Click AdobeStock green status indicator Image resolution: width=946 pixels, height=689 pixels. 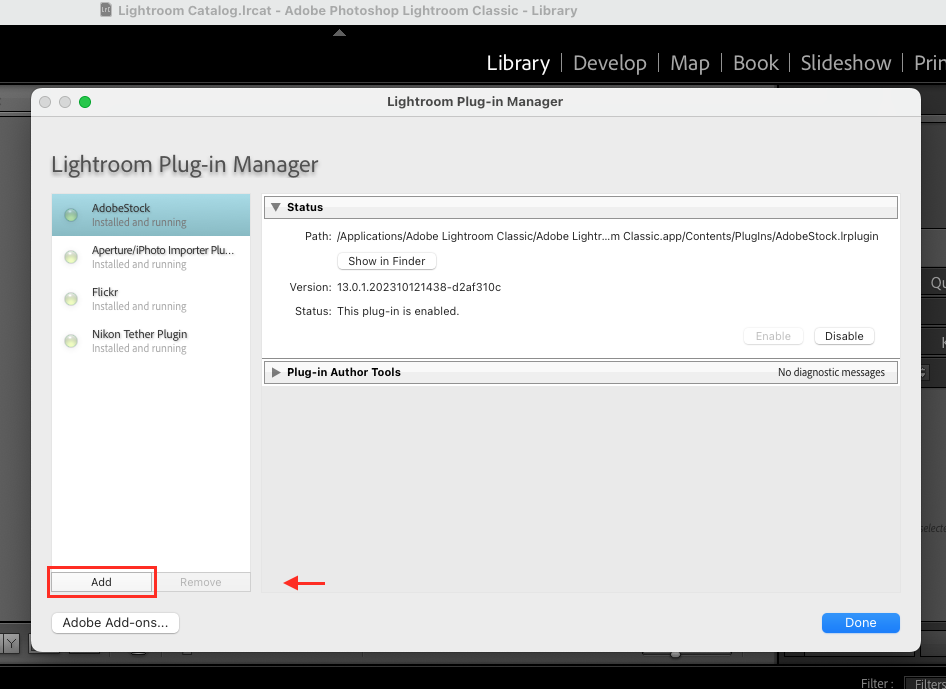[x=71, y=215]
